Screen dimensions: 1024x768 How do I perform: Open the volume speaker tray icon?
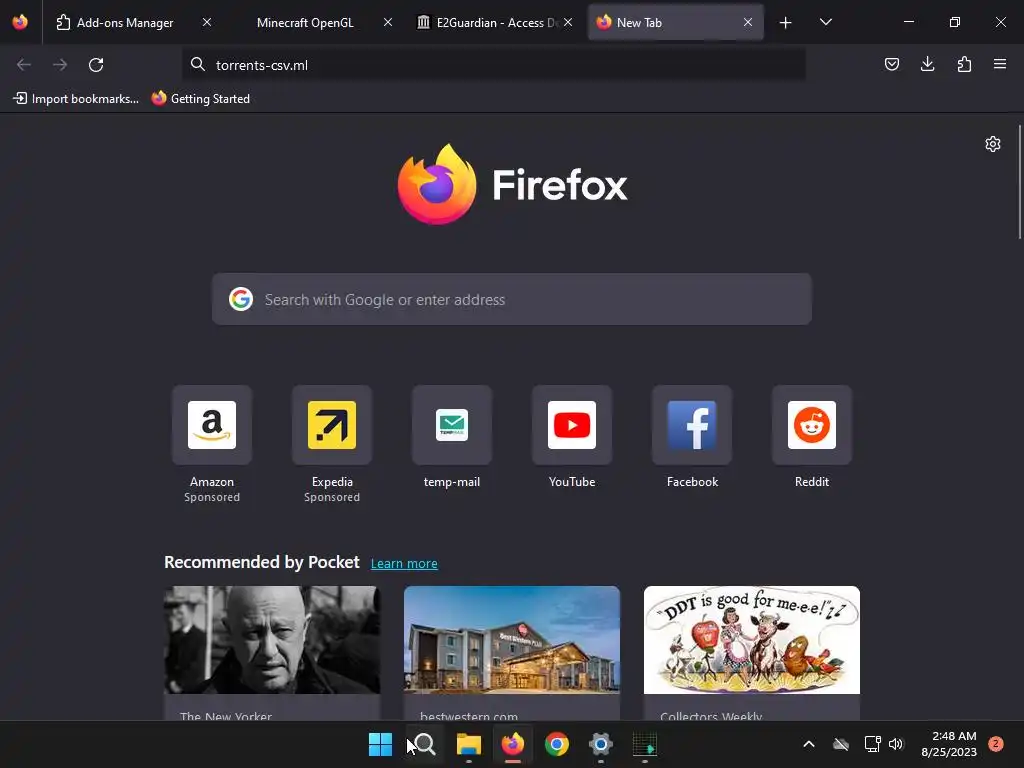[896, 744]
